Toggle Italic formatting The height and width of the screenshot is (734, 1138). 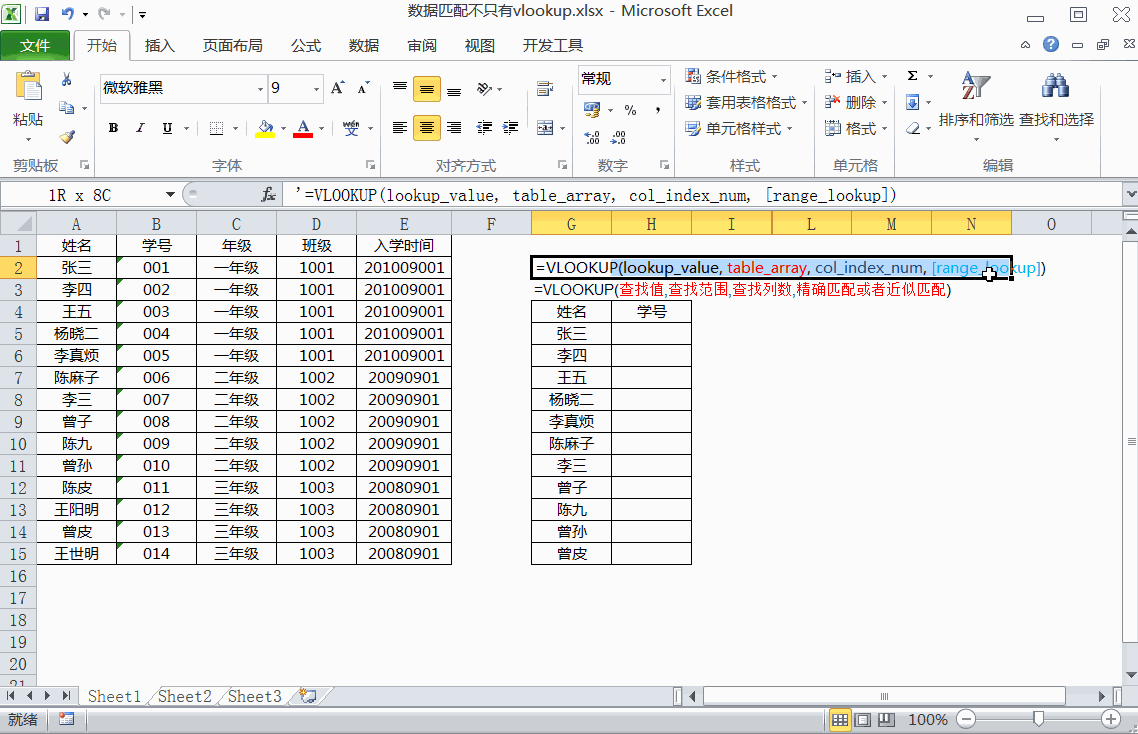(x=140, y=129)
